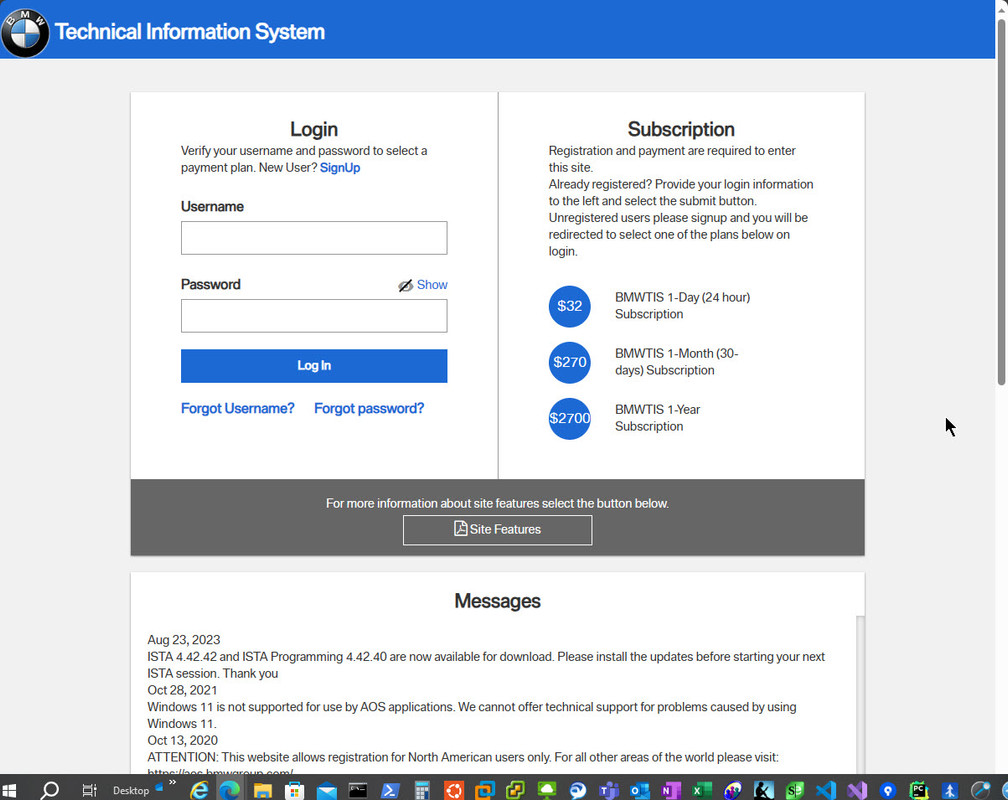
Task: Open Microsoft Teams from the taskbar
Action: pos(609,790)
